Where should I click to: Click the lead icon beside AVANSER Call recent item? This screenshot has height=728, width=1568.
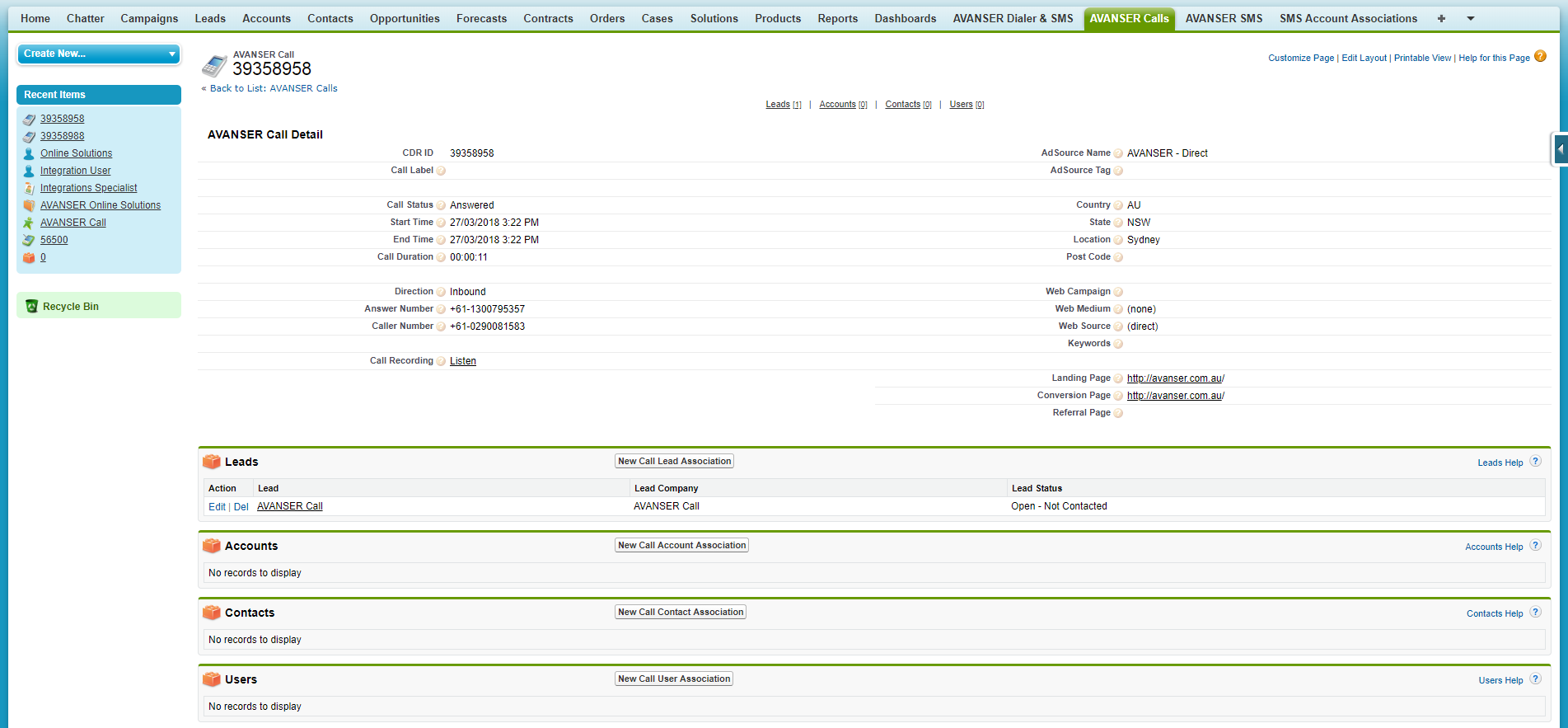(x=30, y=223)
